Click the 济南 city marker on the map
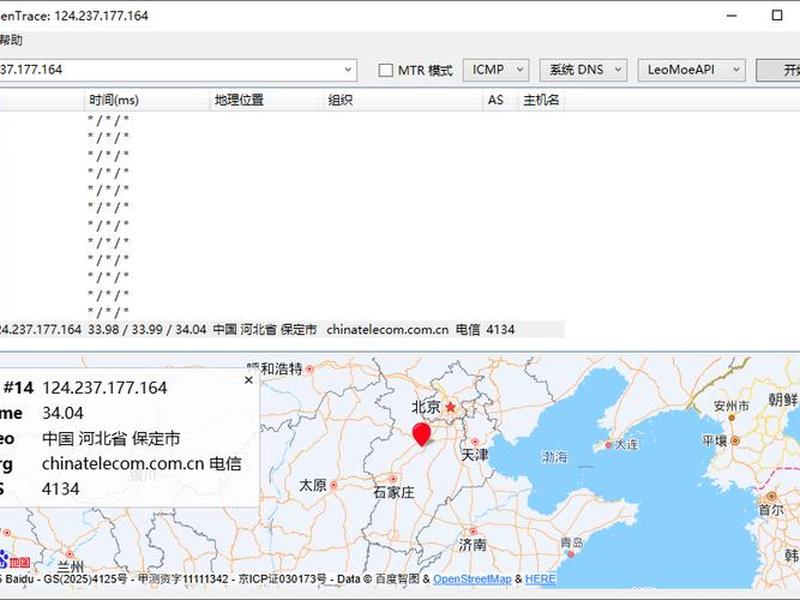800x600 pixels. 473,532
